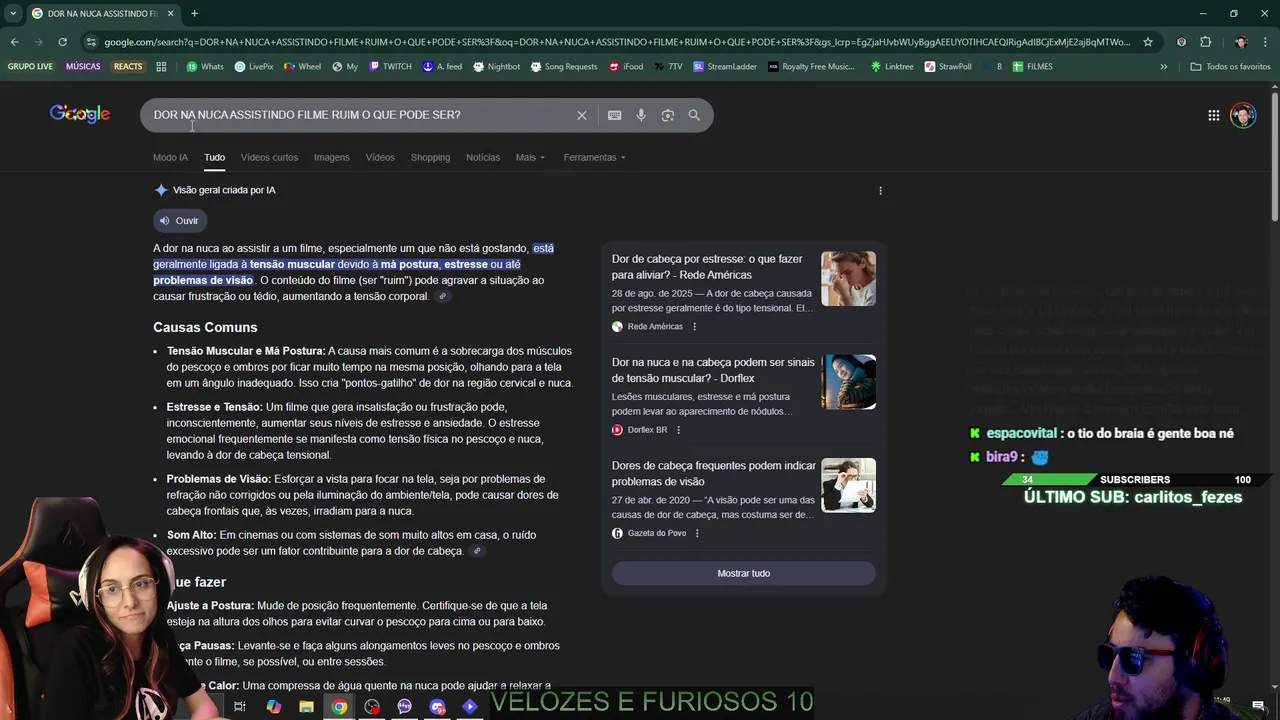1280x720 pixels.
Task: Open the REACTS bookmark folder
Action: pos(128,67)
